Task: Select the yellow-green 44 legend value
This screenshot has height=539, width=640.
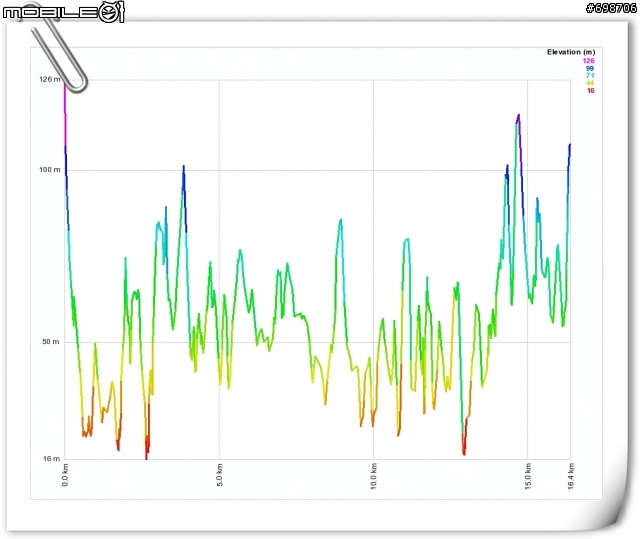Action: point(590,83)
